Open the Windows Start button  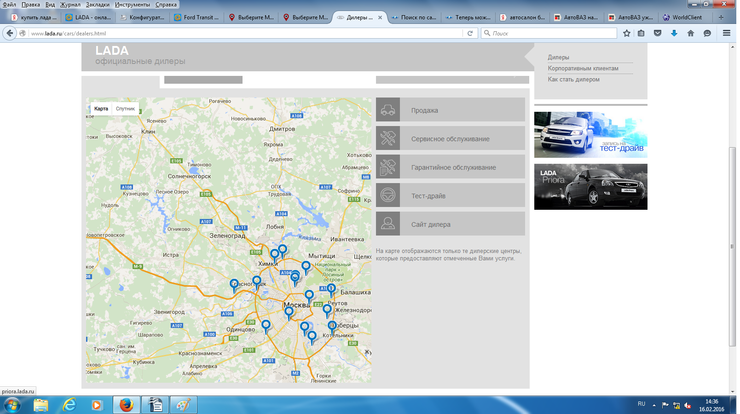[x=12, y=405]
